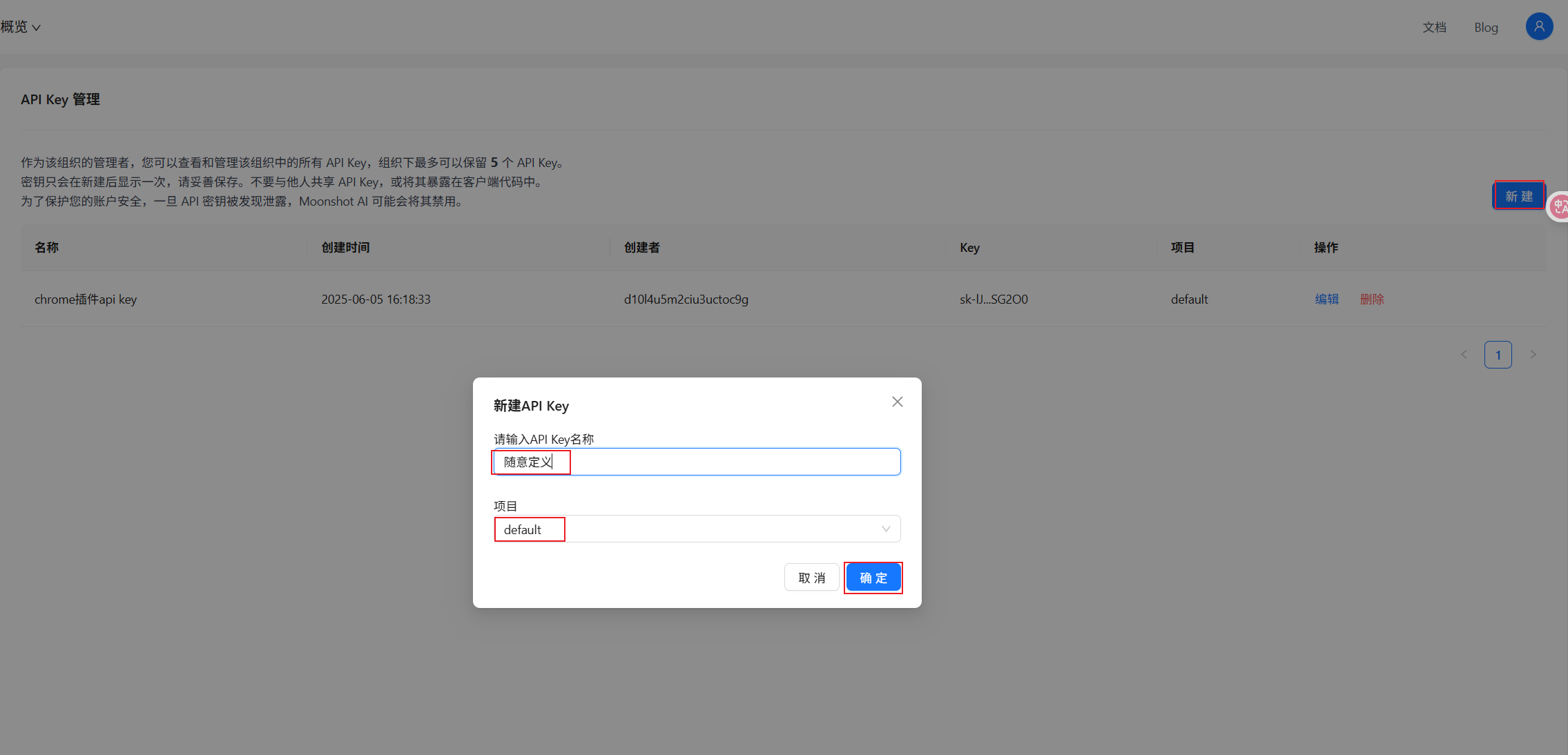Delete the chrome插件api key via 删除 link
The width and height of the screenshot is (1568, 755).
pos(1371,299)
